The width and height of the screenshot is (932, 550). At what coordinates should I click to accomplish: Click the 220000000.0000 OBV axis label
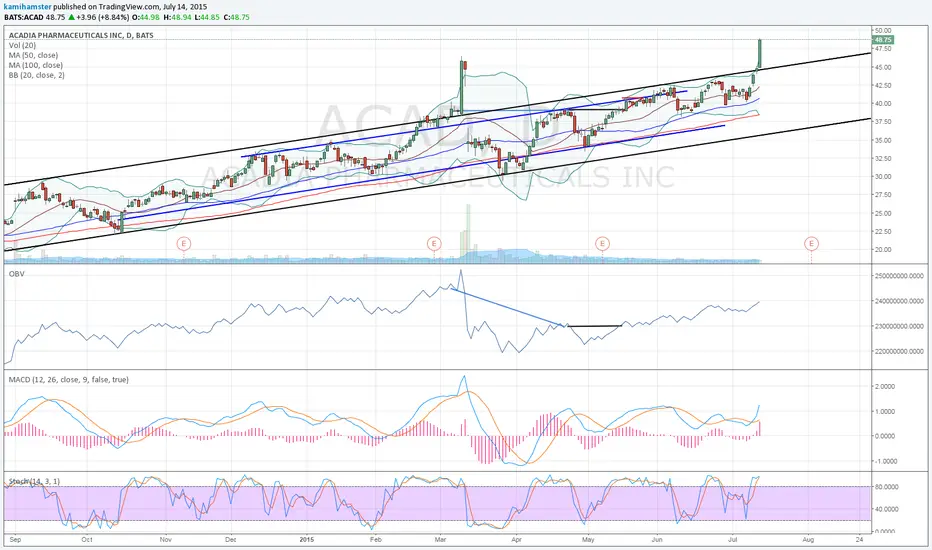[899, 351]
